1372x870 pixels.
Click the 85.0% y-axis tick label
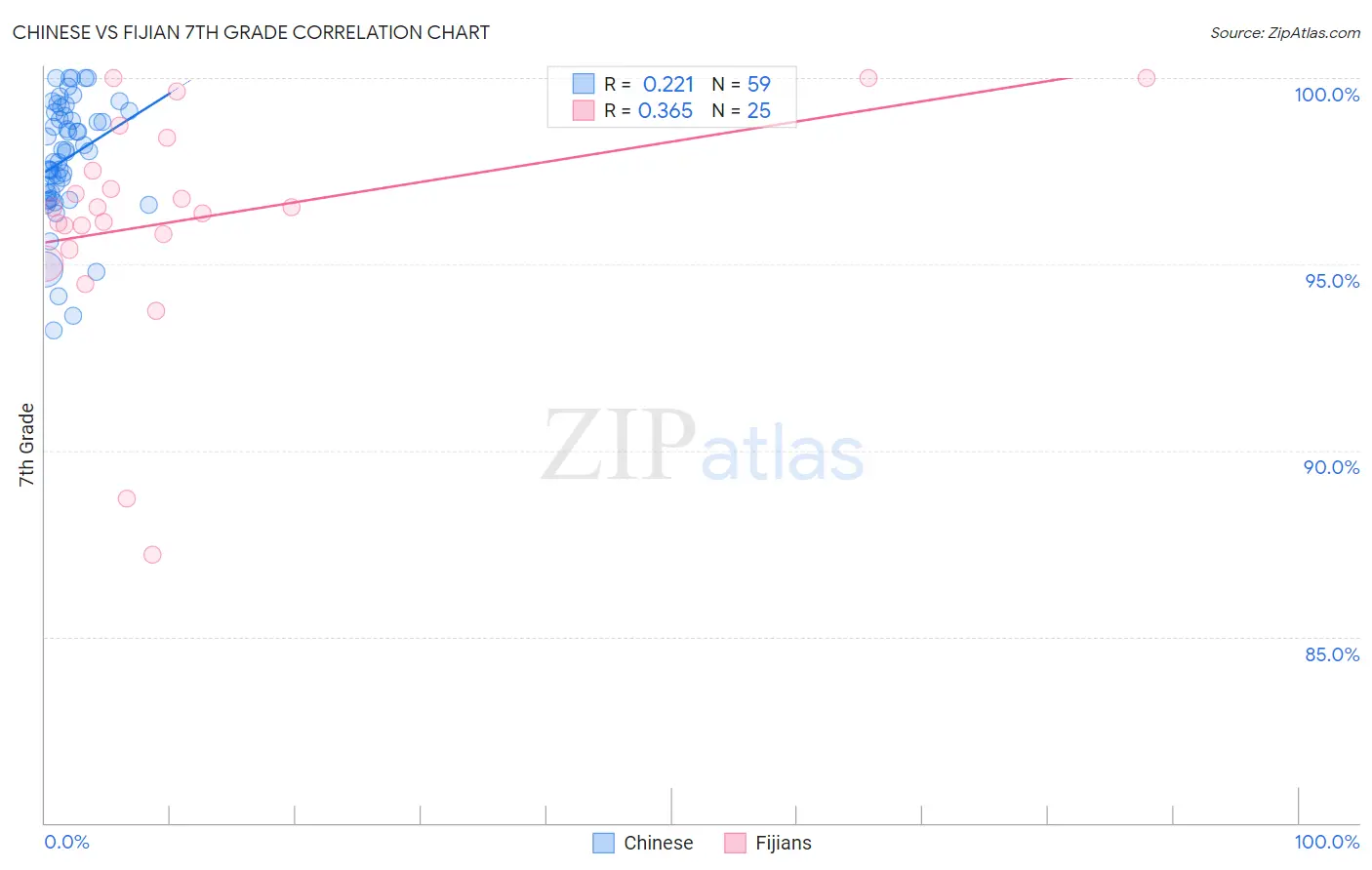click(1332, 654)
